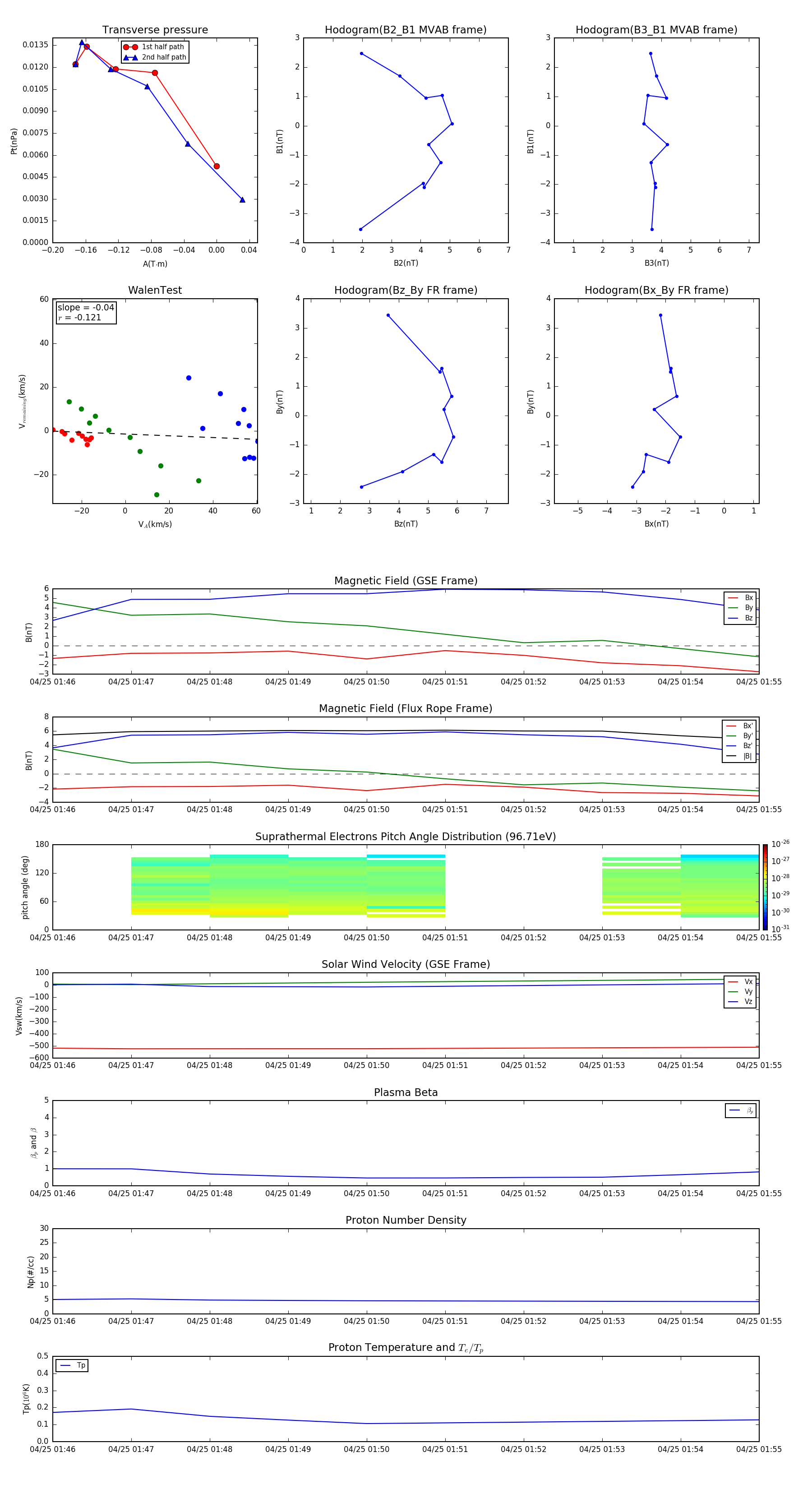Select the Bz' entry in Flux Rope legend
812x1489 pixels.
click(739, 746)
